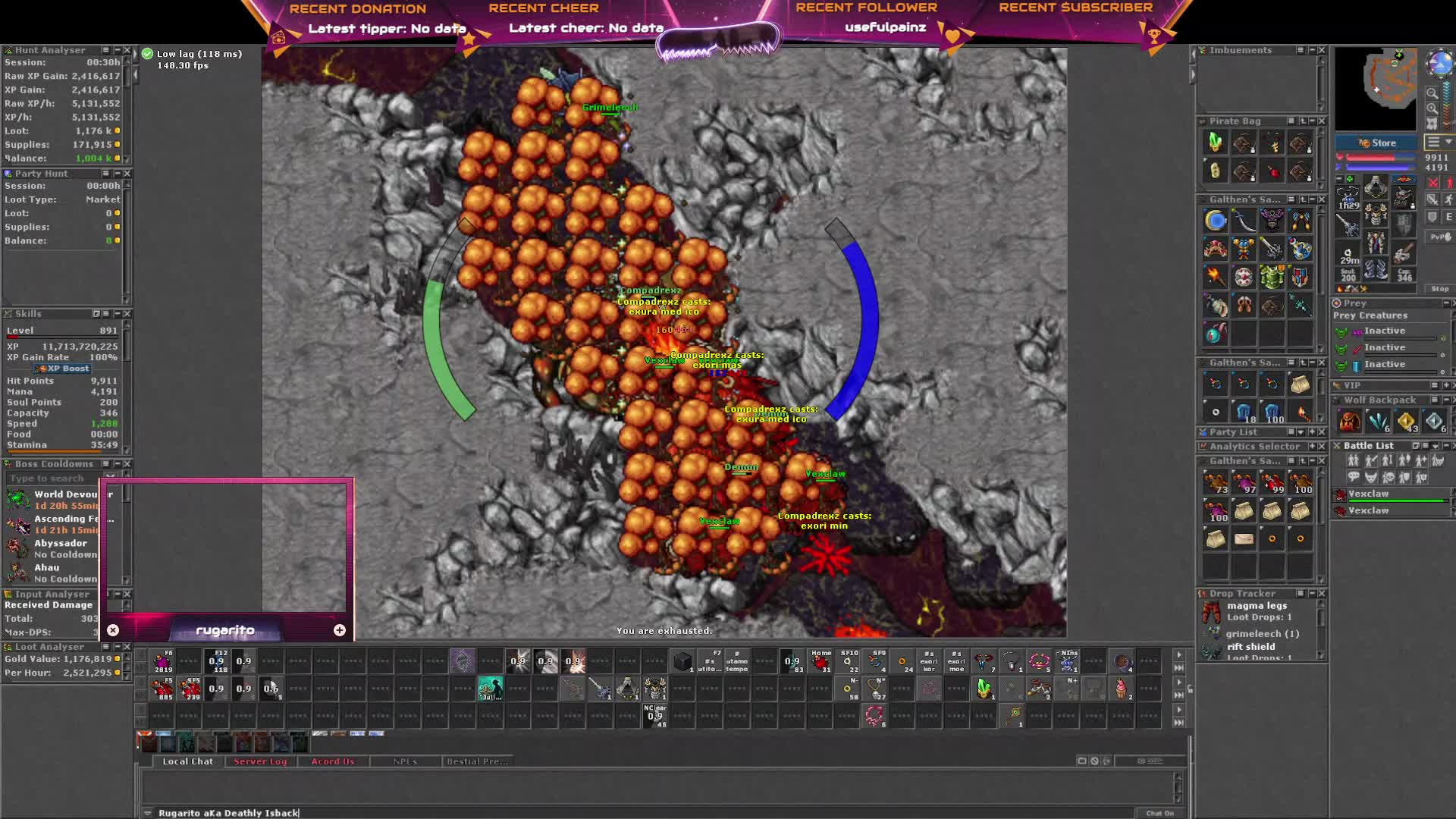The height and width of the screenshot is (819, 1456).
Task: Click the red-blue shield in Galthen's Satchel
Action: coord(1301,277)
